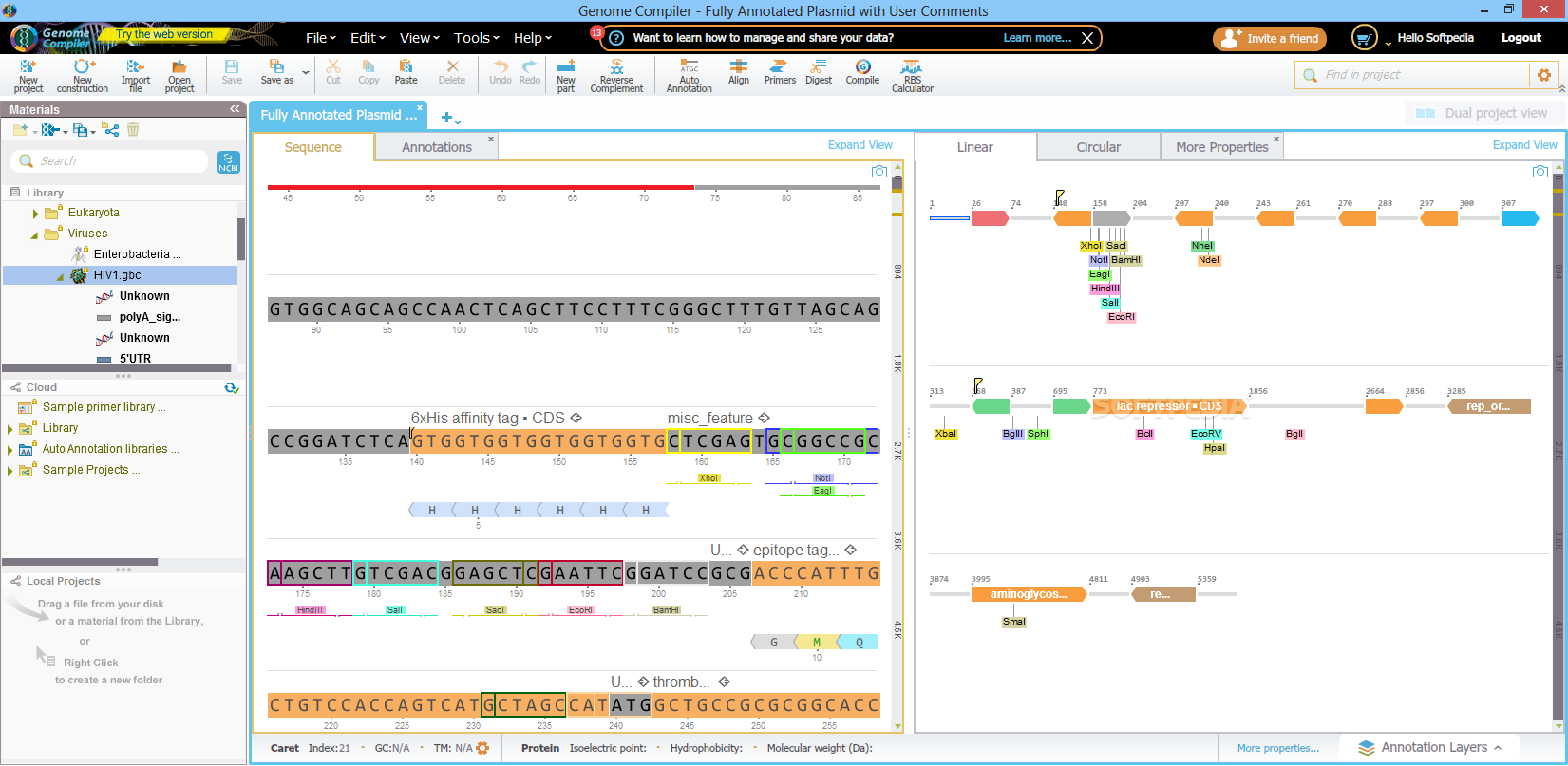Click Expand View in Linear panel

(1525, 145)
